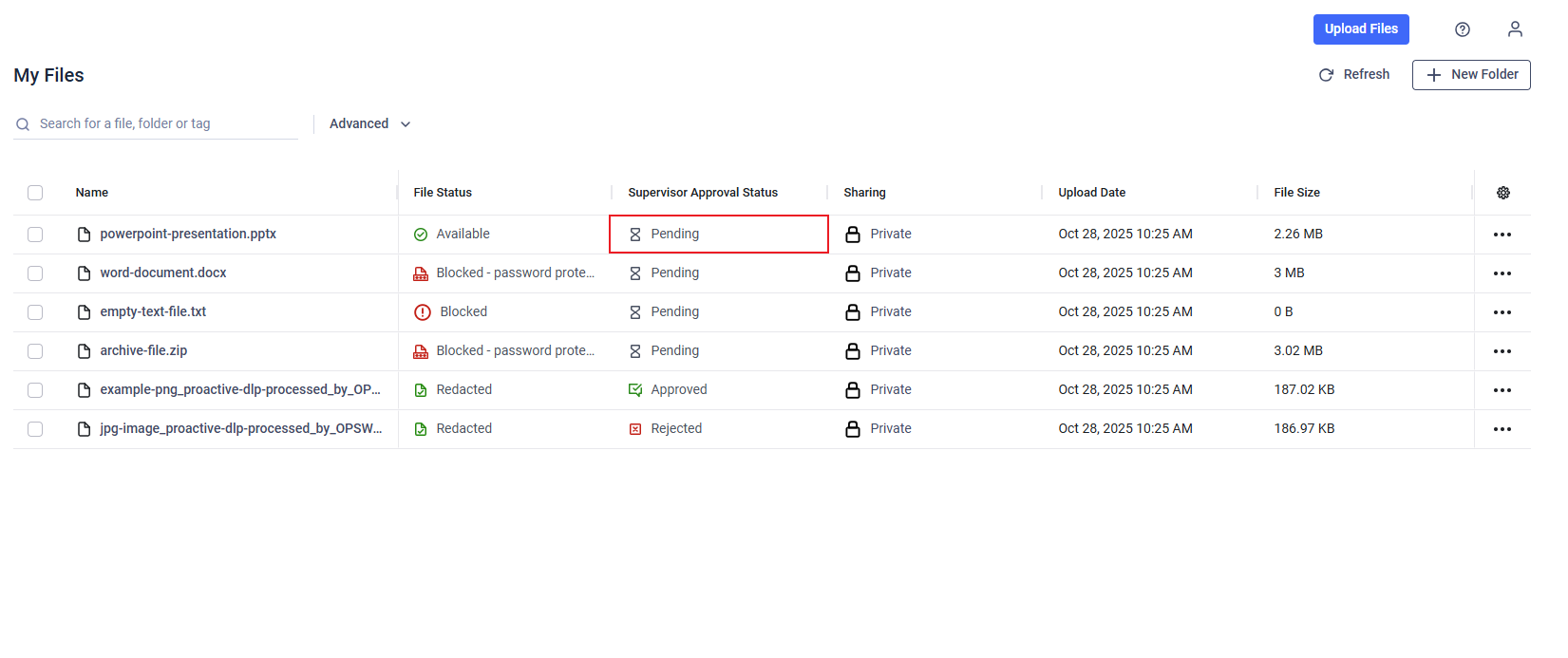Click the Approved status checkmark icon
Screen dimensions: 1568x658
click(x=635, y=390)
